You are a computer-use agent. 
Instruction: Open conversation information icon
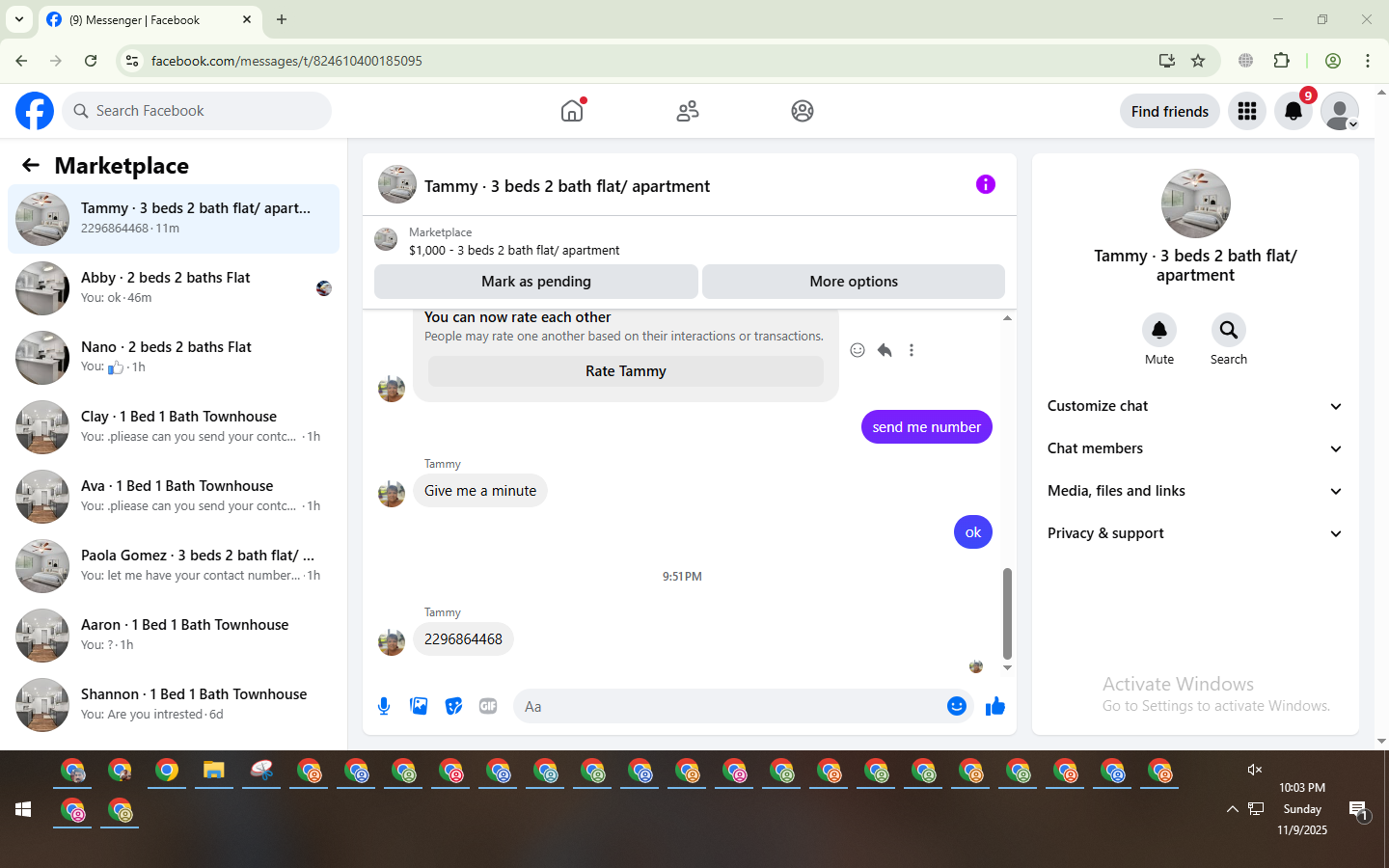986,184
